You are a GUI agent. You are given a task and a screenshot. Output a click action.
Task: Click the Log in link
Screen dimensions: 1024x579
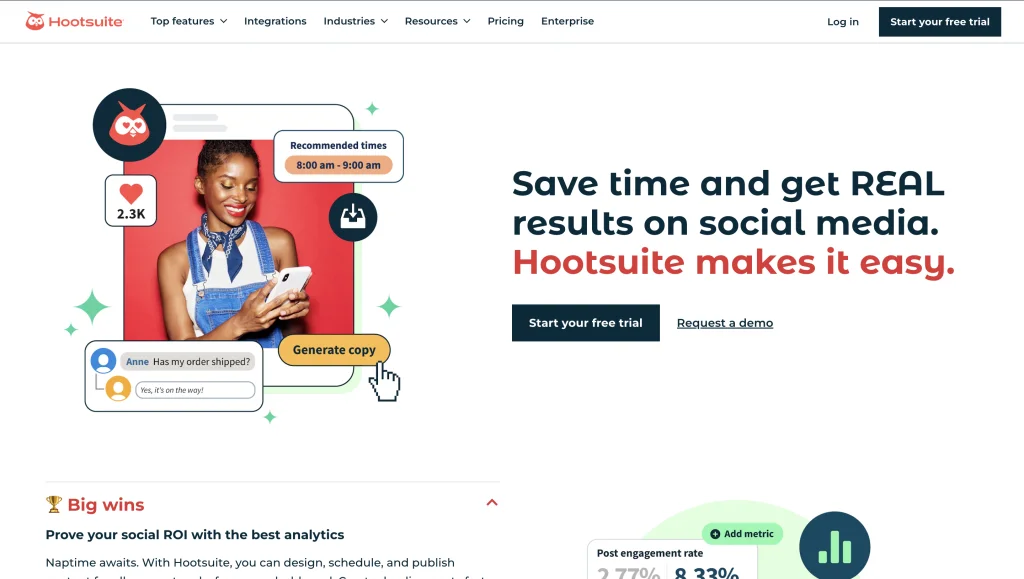842,22
